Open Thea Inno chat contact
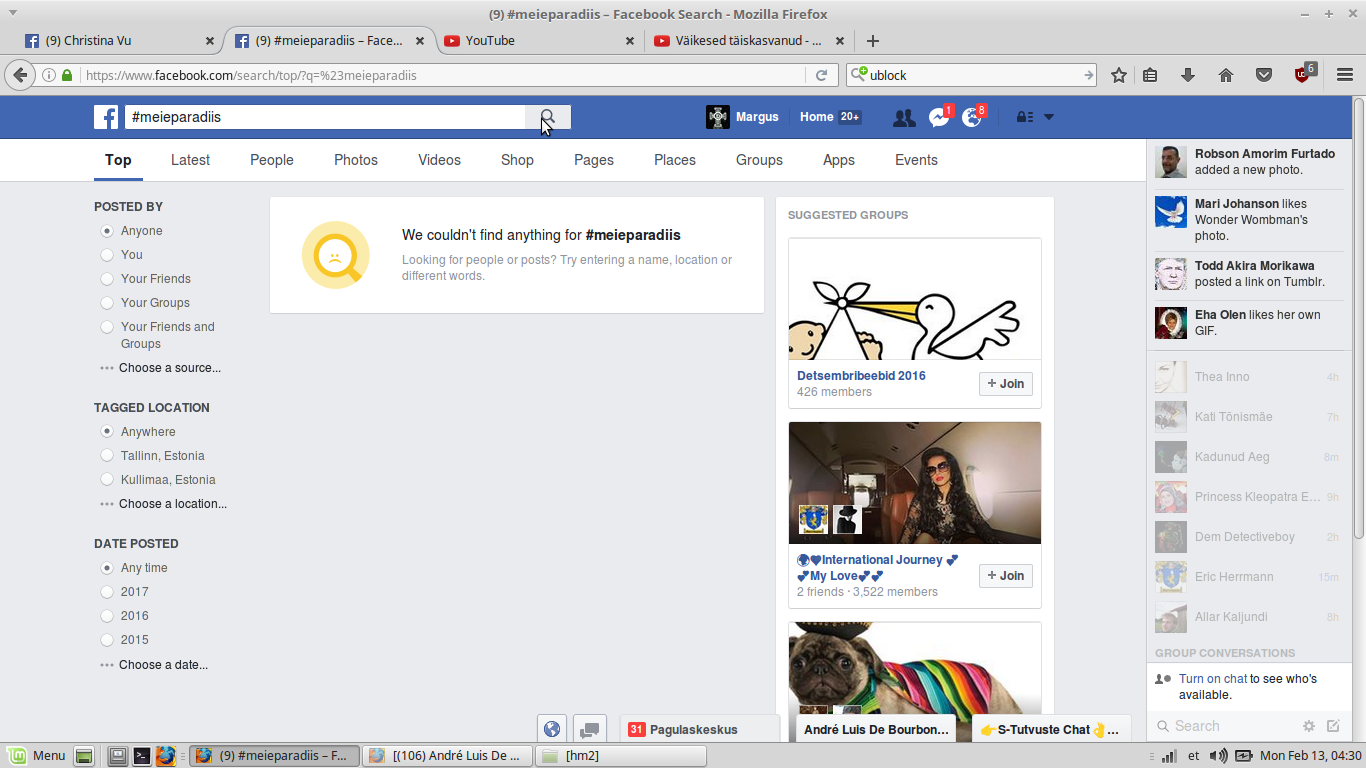The image size is (1366, 768). tap(1247, 377)
